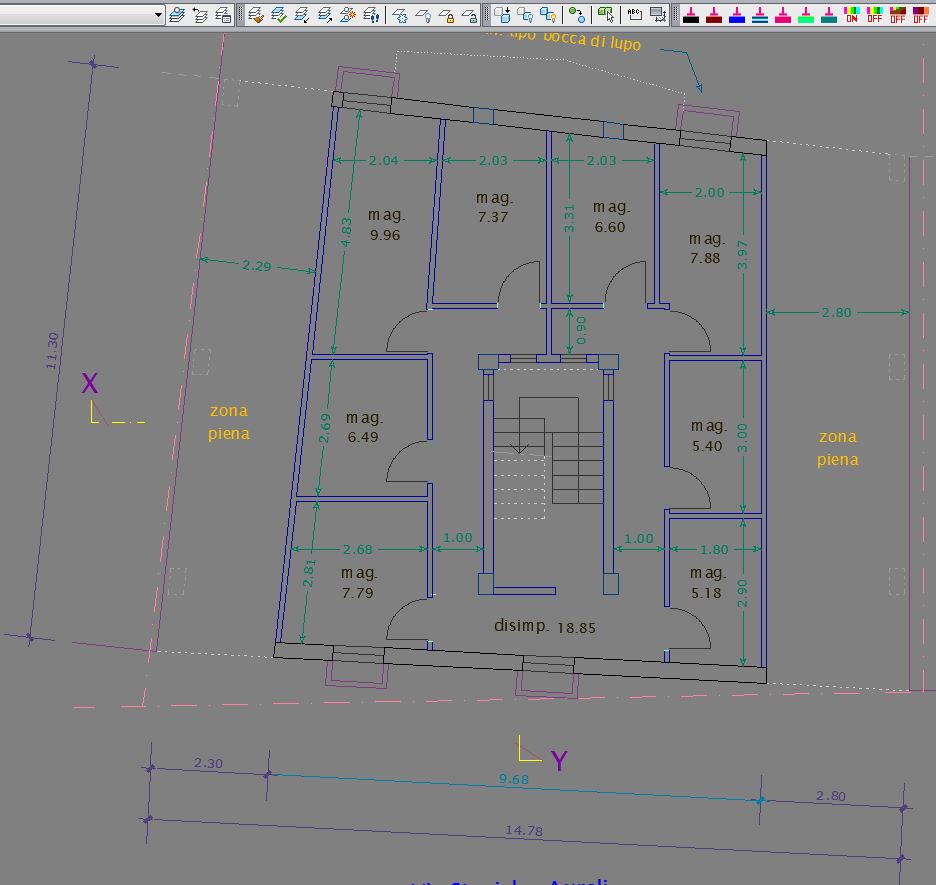Click the 1.80 dimension text
936x885 pixels.
[x=714, y=549]
